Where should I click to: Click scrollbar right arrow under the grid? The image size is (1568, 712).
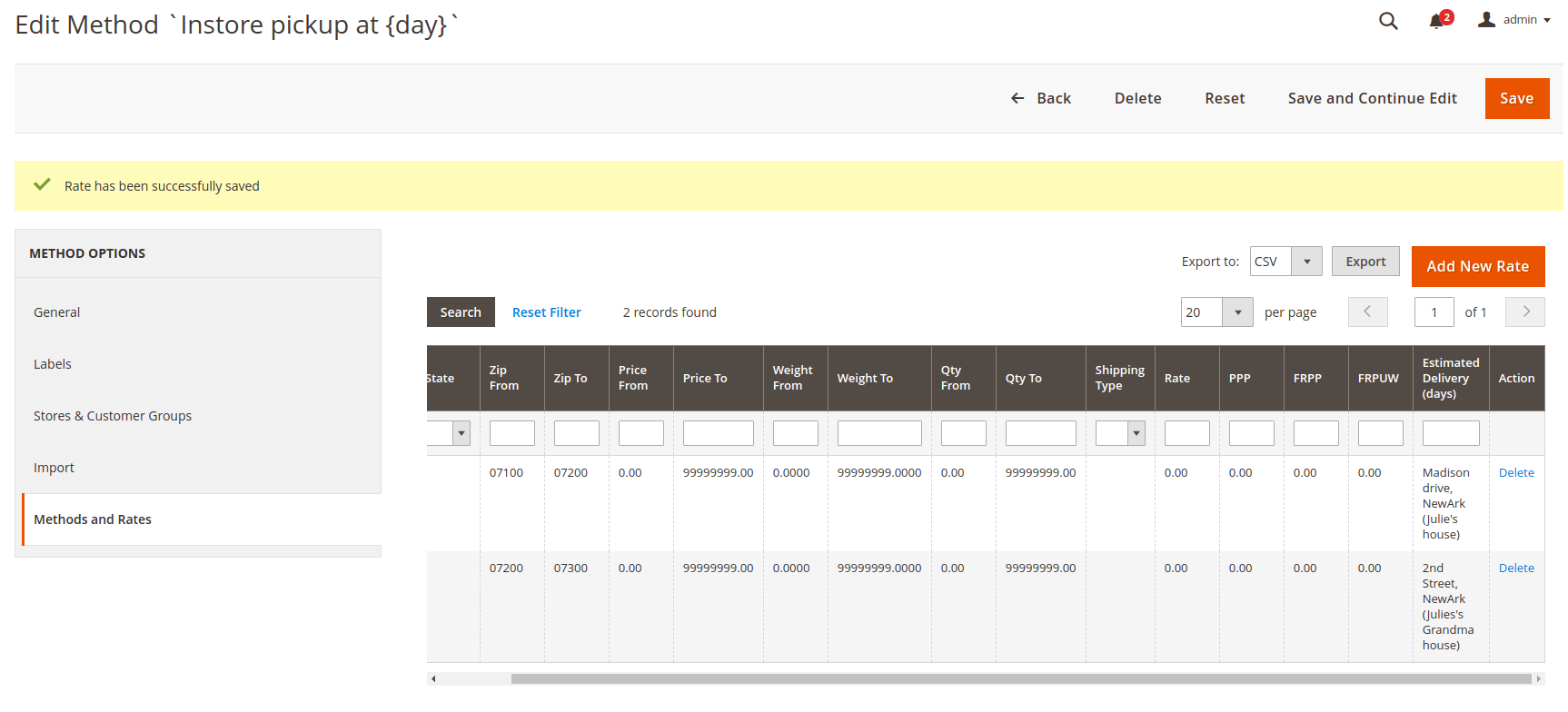point(1538,678)
